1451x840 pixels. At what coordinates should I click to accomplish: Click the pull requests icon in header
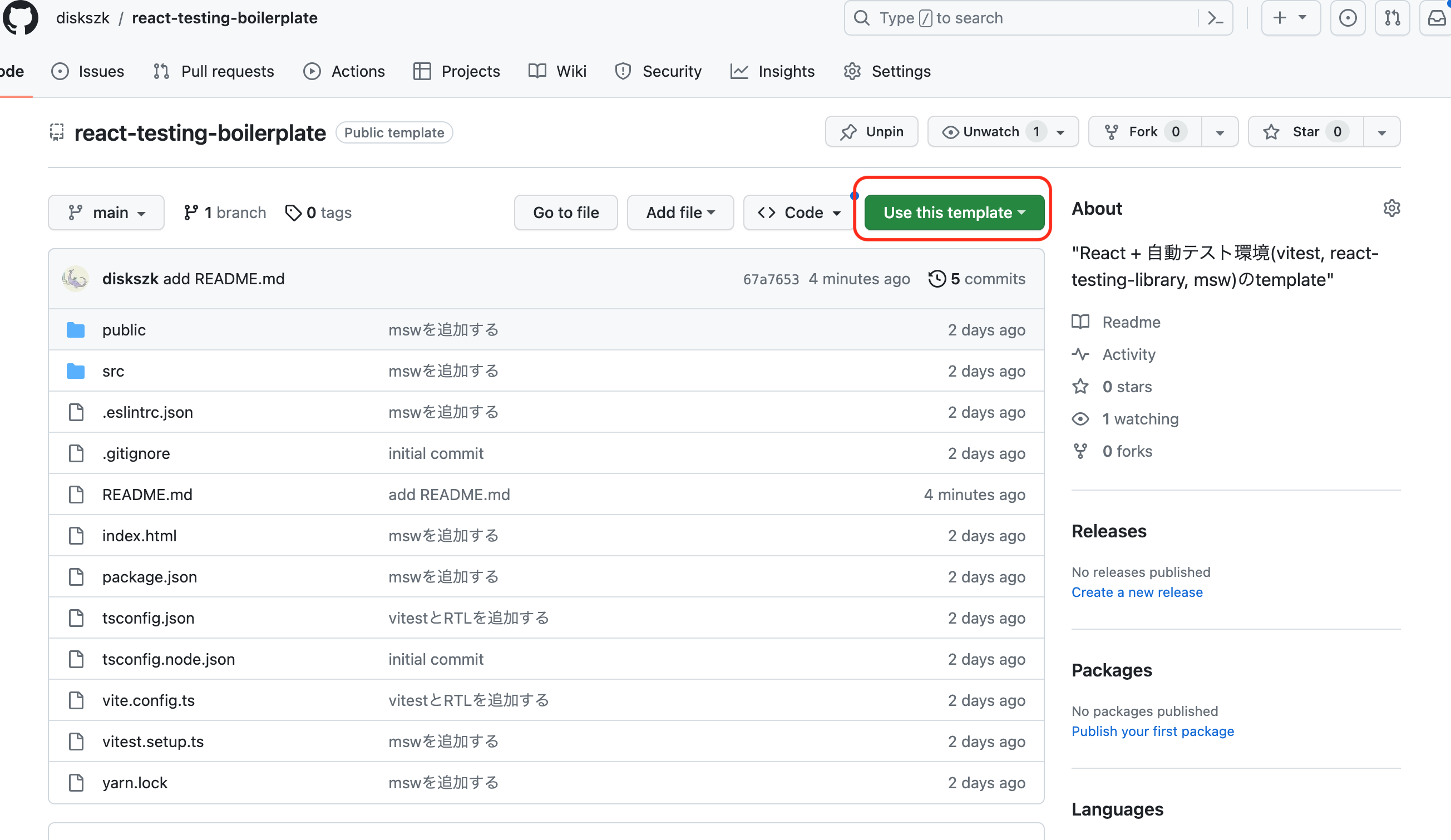(x=1392, y=18)
